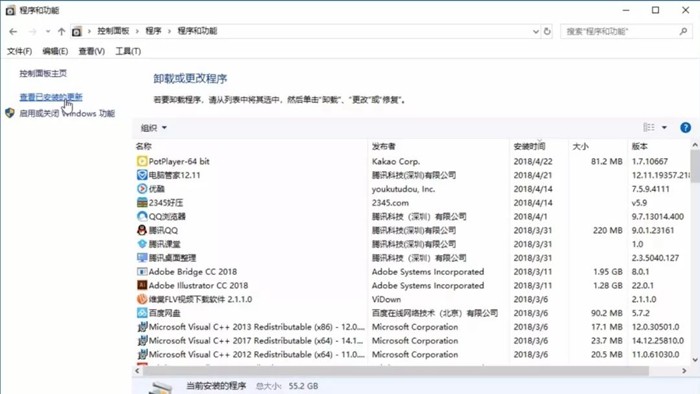This screenshot has height=394, width=700.
Task: Refresh the Programs and Features list
Action: 547,31
